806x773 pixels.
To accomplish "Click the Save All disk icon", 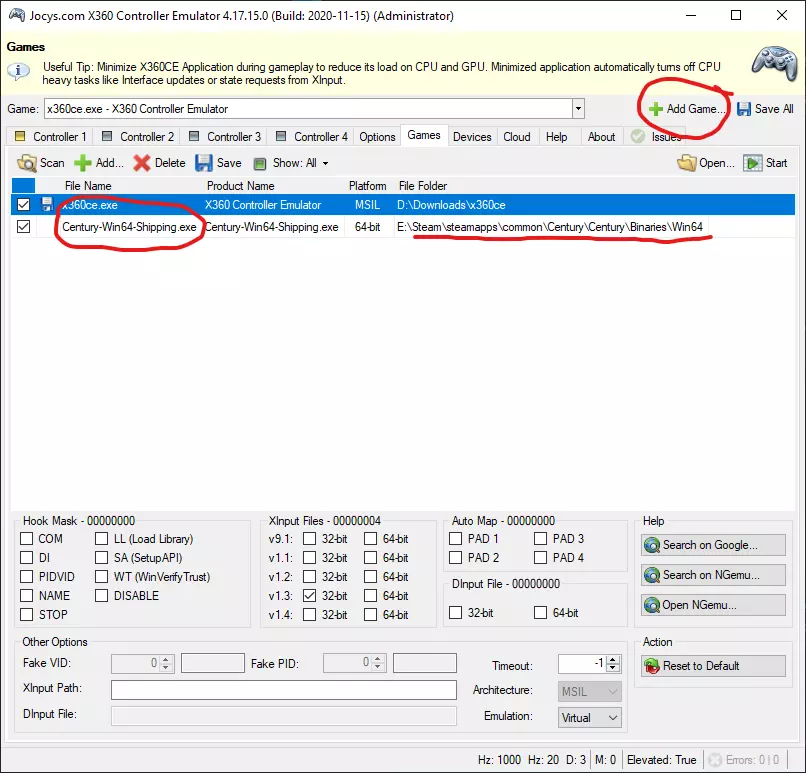I will pos(743,109).
